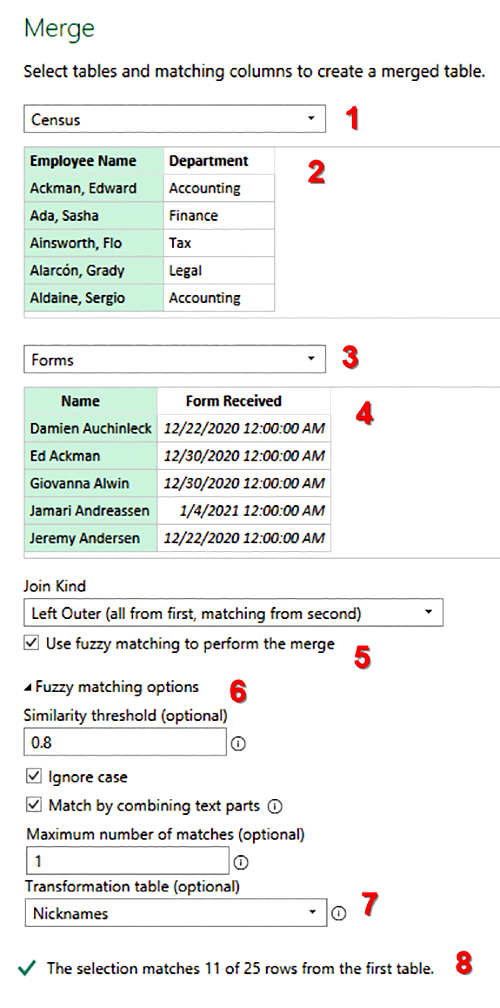
Task: Select the Name column in Forms table
Action: [91, 400]
